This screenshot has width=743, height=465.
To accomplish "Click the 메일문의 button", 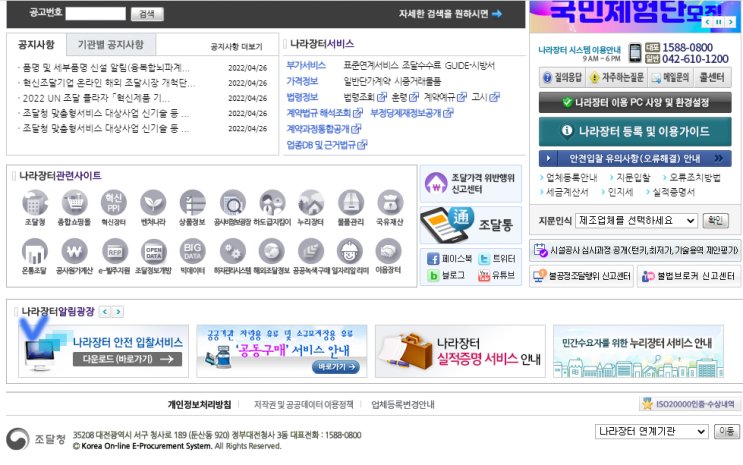I will pos(670,77).
